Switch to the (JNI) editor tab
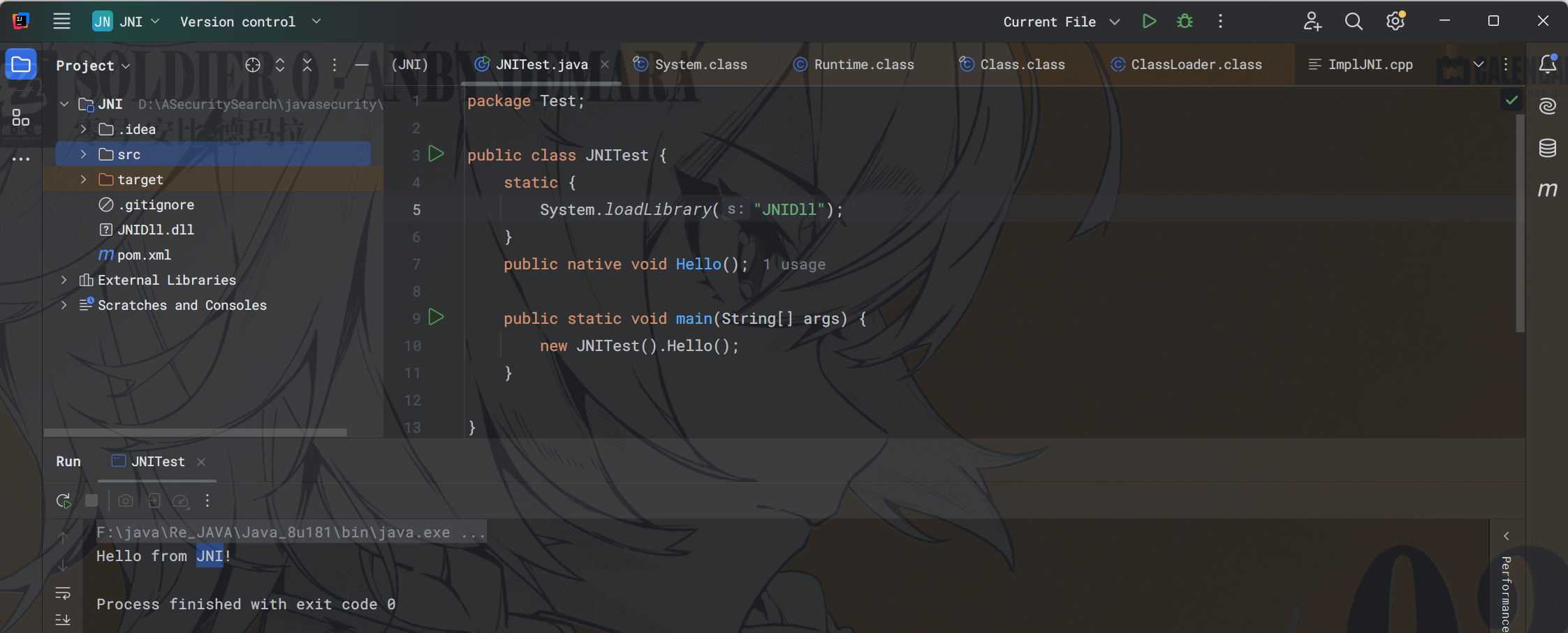This screenshot has width=1568, height=633. click(409, 64)
